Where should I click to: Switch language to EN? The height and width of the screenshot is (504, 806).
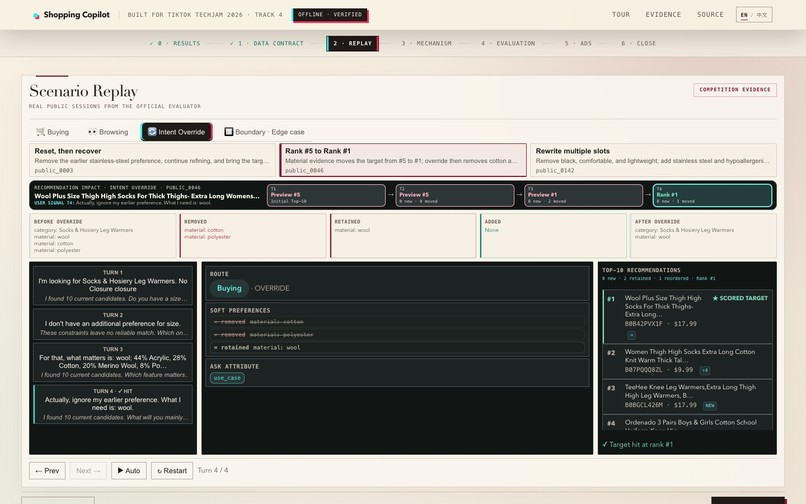coord(744,15)
